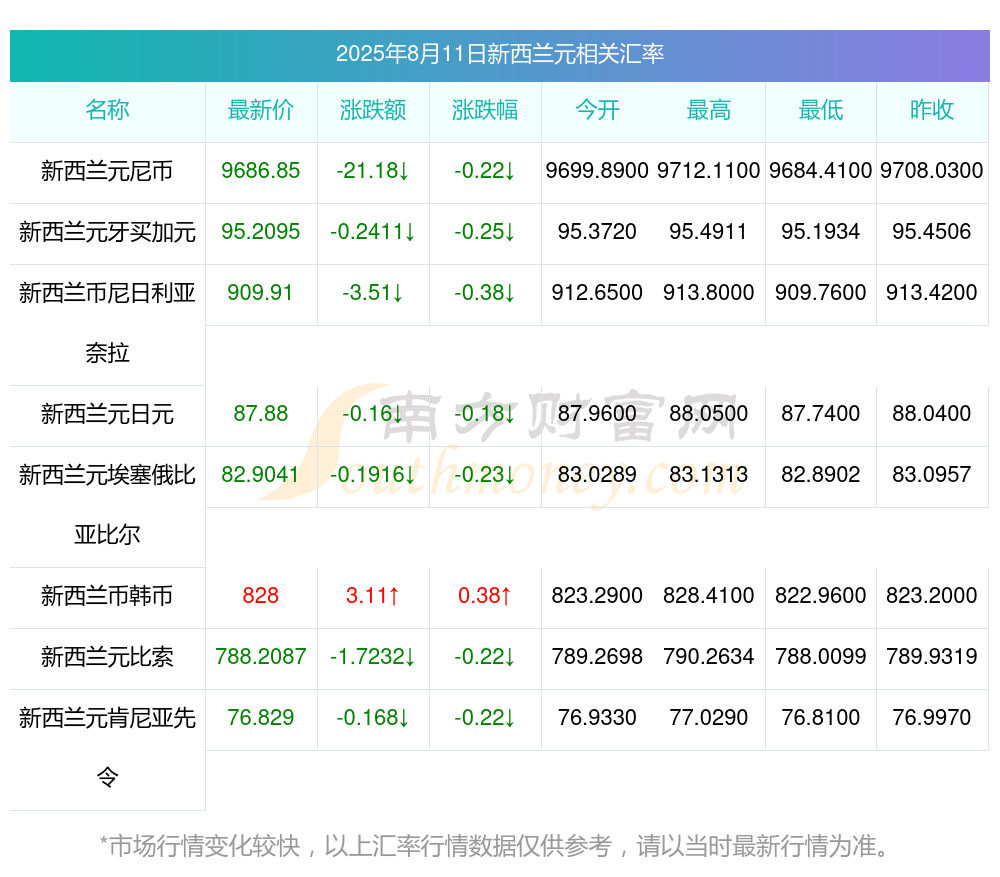
Task: Click change amount -3.51↓
Action: click(372, 293)
